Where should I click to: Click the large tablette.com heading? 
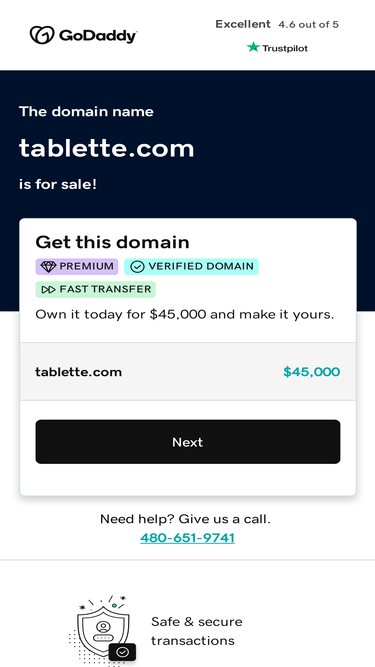click(x=106, y=148)
